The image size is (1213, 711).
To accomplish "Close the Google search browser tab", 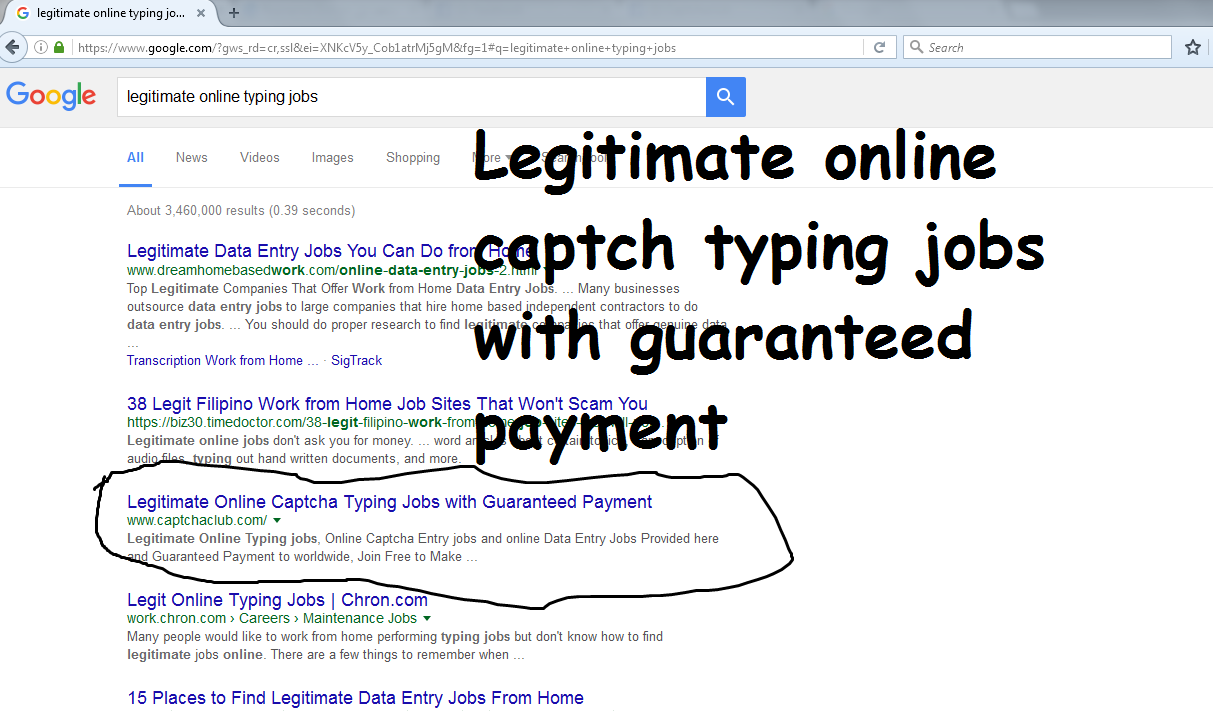I will pyautogui.click(x=203, y=13).
